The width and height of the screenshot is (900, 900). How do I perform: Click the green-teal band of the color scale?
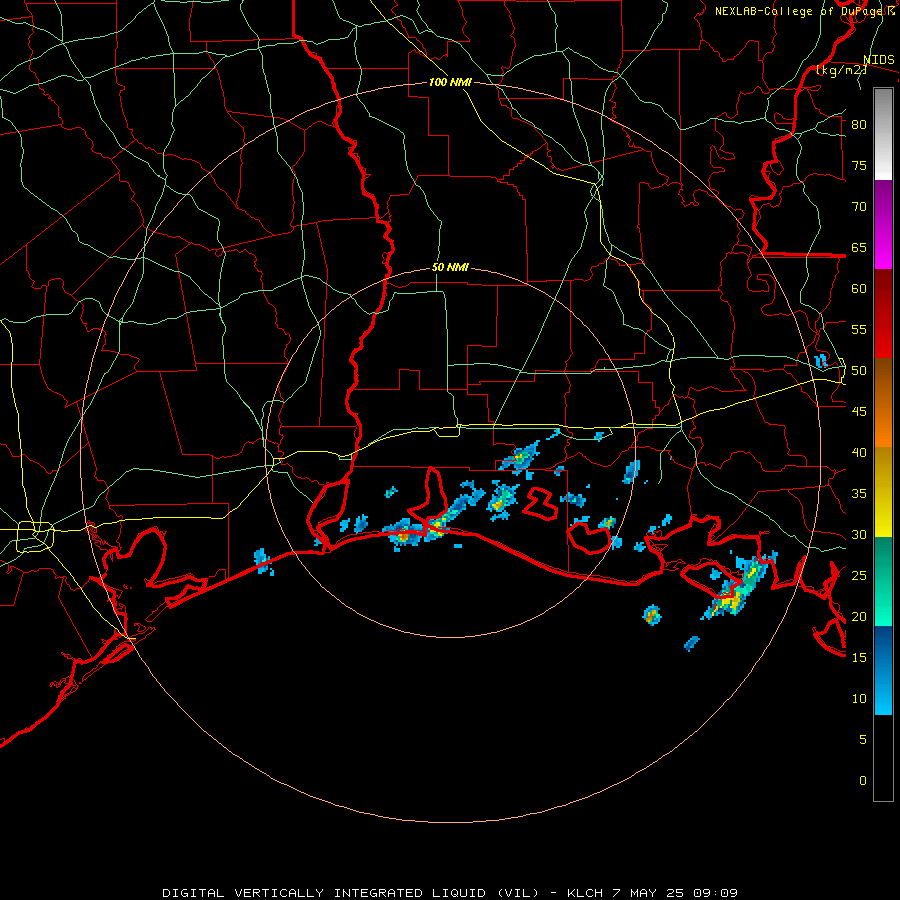883,581
